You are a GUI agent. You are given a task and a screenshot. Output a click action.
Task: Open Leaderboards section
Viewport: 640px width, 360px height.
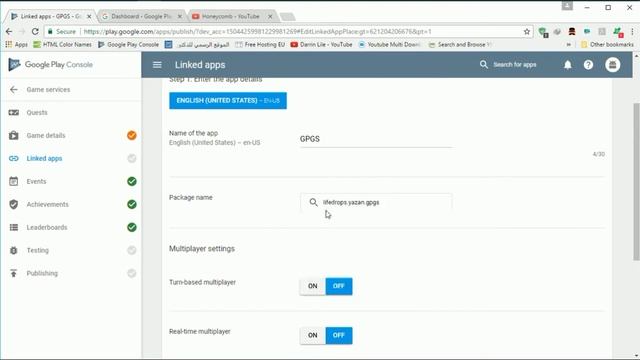[x=47, y=227]
